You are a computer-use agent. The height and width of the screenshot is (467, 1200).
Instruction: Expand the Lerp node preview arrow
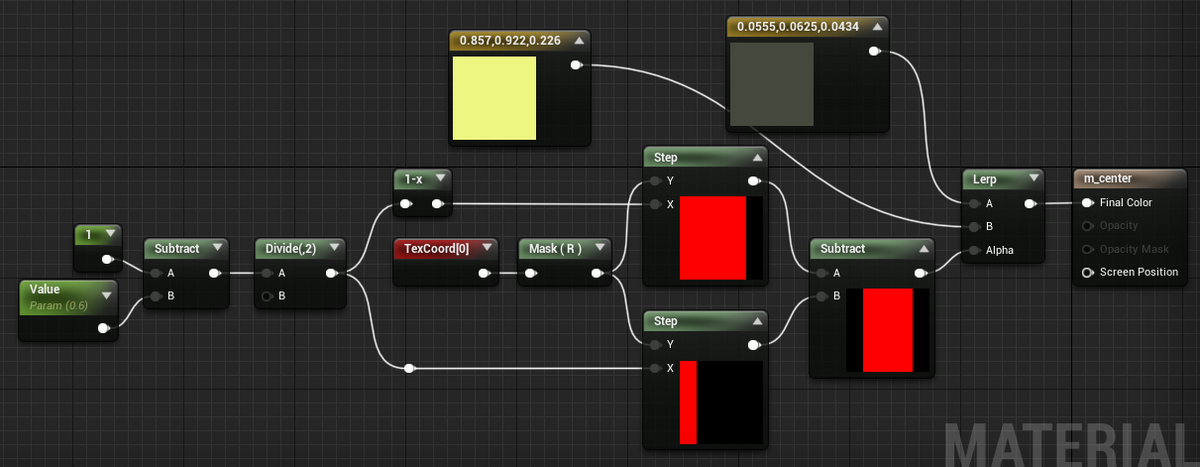point(1034,179)
